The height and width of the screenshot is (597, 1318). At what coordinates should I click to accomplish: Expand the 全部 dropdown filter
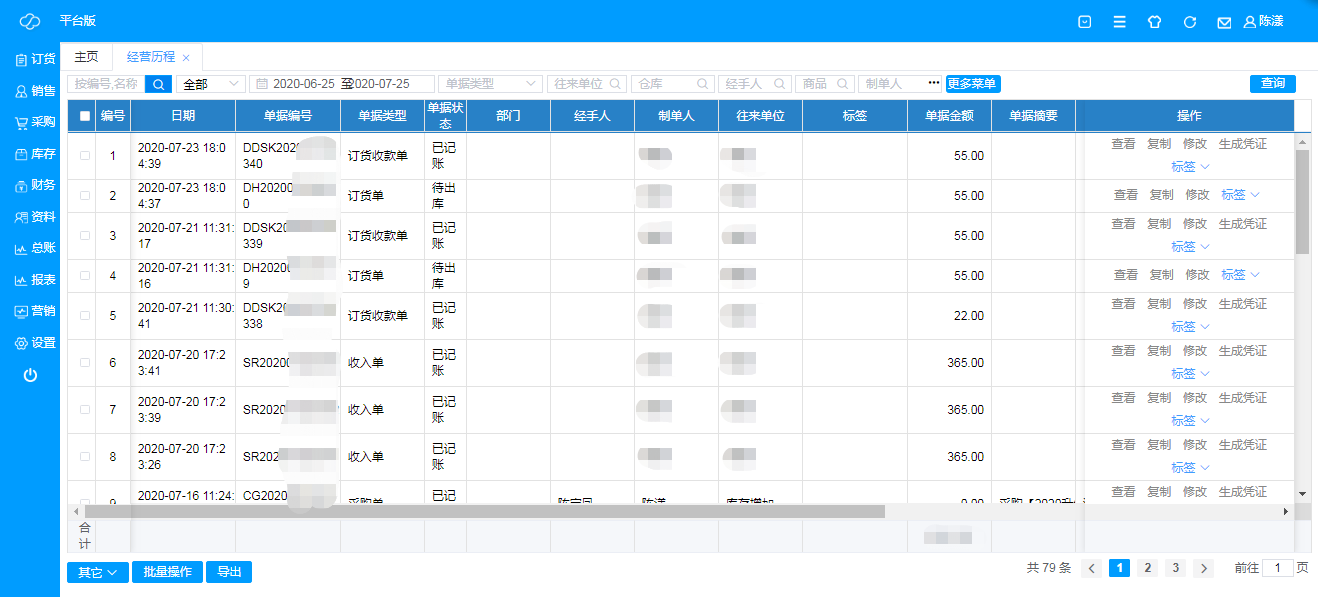pos(210,84)
